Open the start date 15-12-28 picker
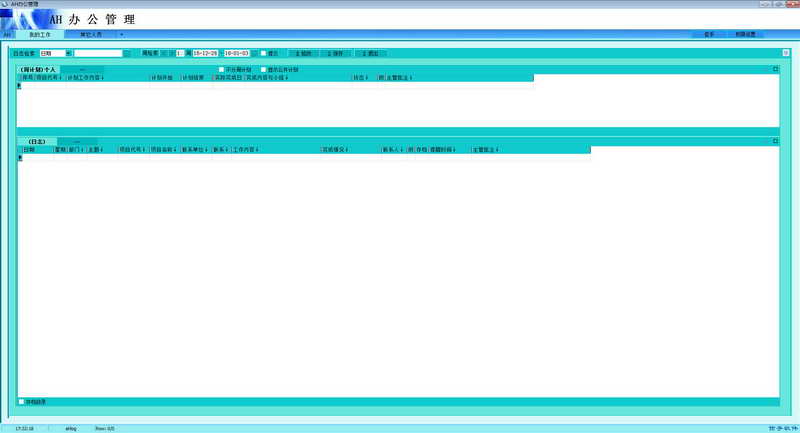Image resolution: width=800 pixels, height=433 pixels. click(205, 53)
